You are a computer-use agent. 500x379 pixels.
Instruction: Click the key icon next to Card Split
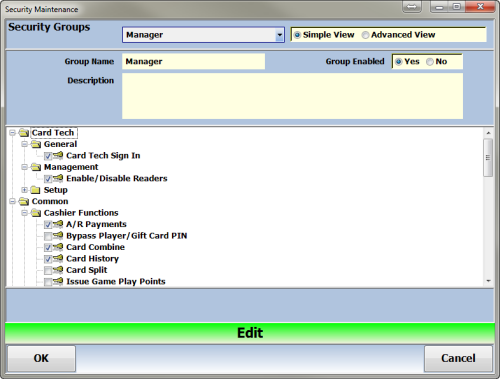(58, 270)
